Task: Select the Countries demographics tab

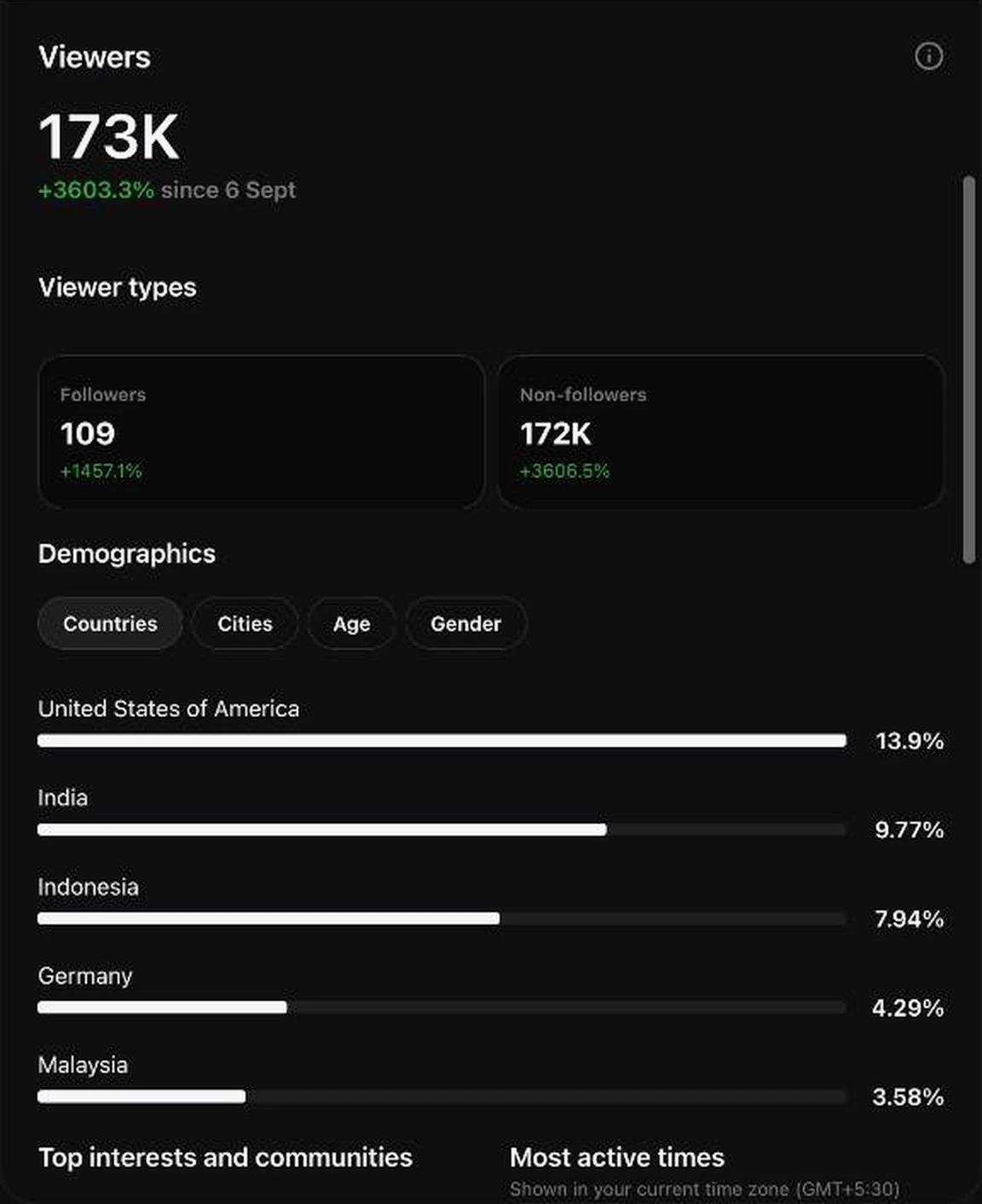Action: (110, 623)
